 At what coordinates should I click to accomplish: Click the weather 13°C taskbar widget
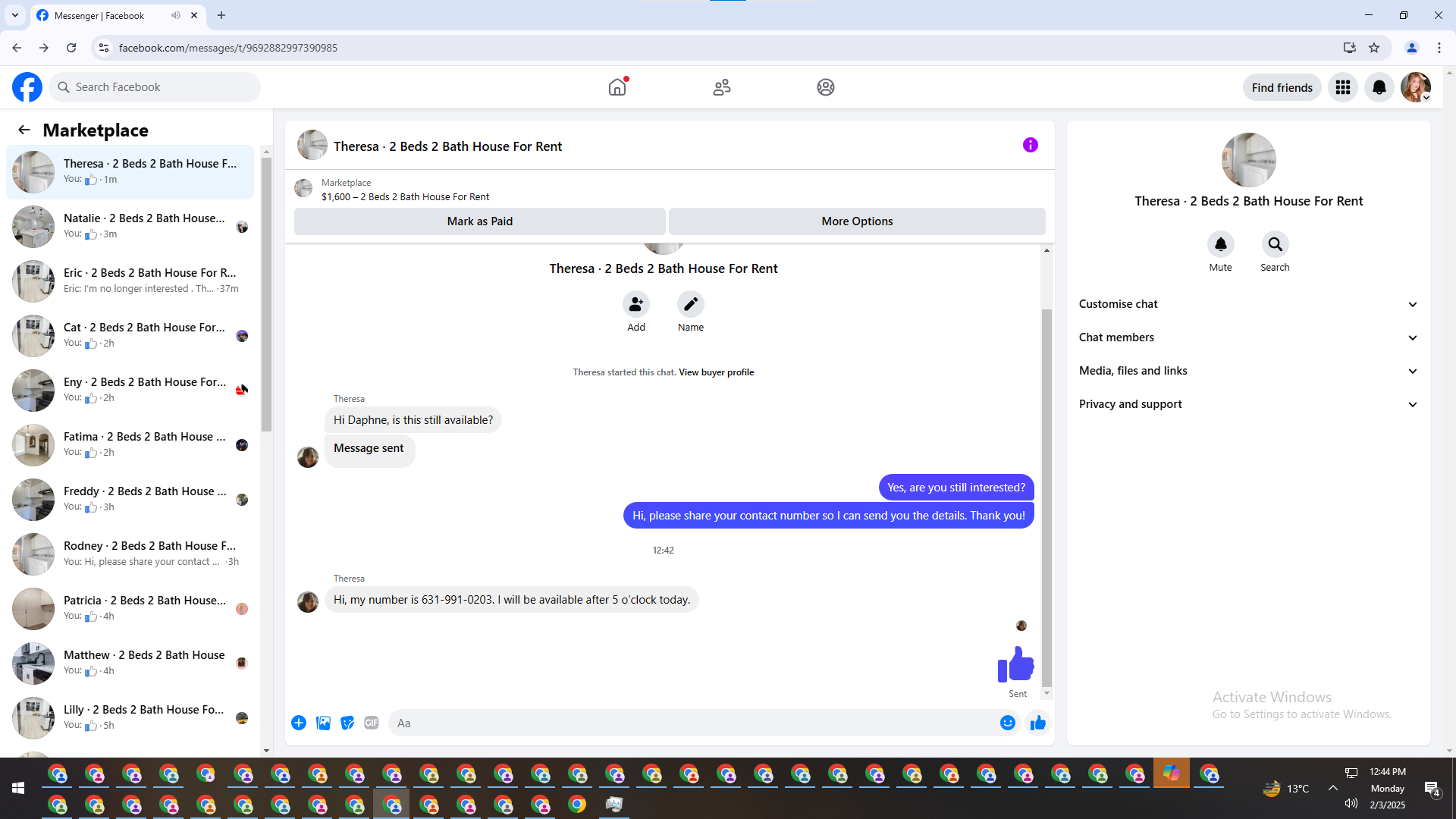pyautogui.click(x=1286, y=789)
